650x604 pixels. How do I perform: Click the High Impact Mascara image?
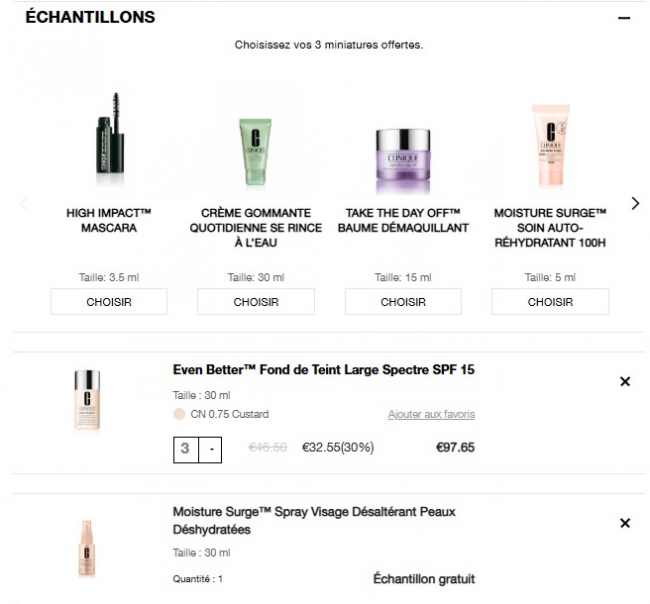108,140
